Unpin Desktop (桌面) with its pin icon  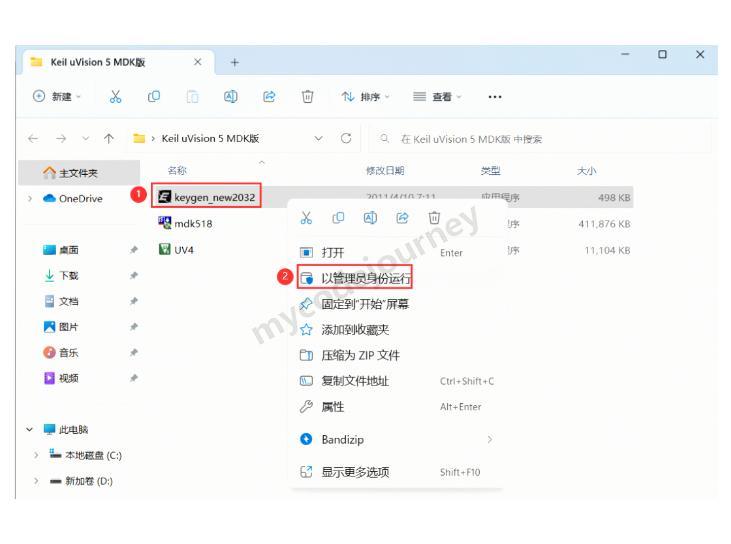(134, 250)
